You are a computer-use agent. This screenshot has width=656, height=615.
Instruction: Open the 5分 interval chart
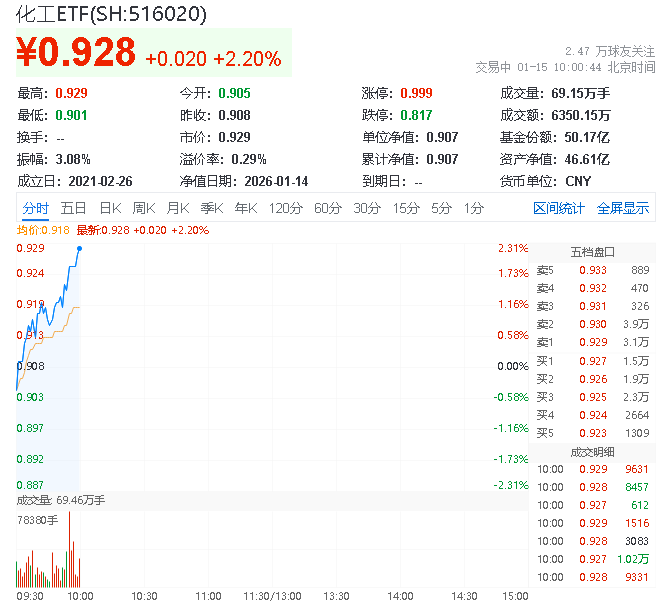coord(441,208)
